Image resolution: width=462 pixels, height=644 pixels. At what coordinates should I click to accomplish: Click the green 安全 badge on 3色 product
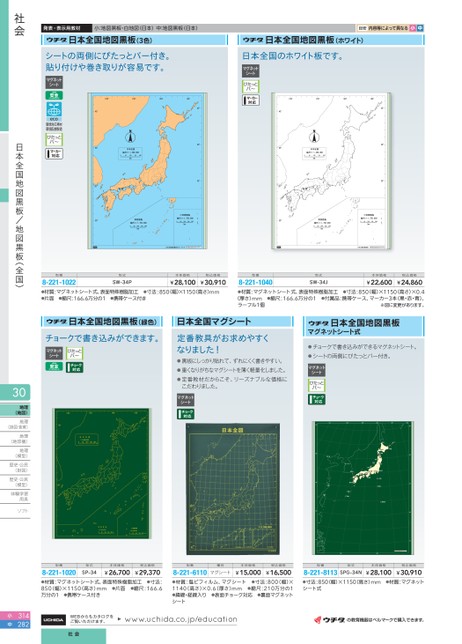click(x=54, y=95)
